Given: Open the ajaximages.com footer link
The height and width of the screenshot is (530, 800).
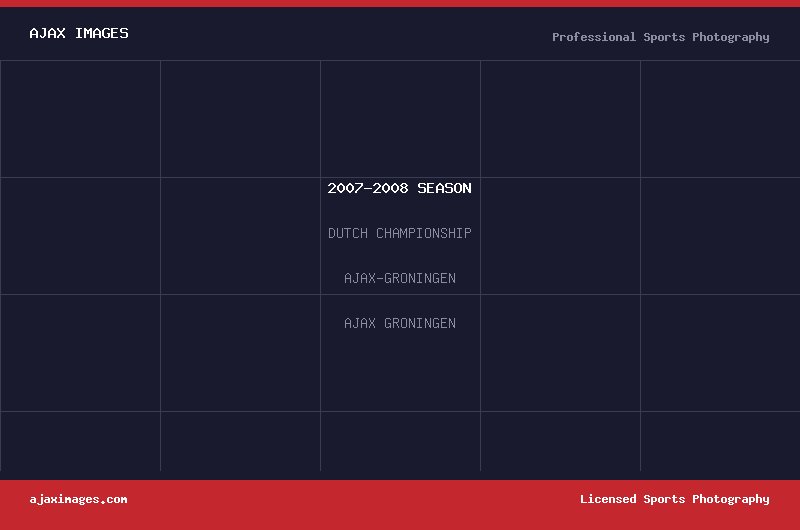Looking at the screenshot, I should pyautogui.click(x=78, y=499).
